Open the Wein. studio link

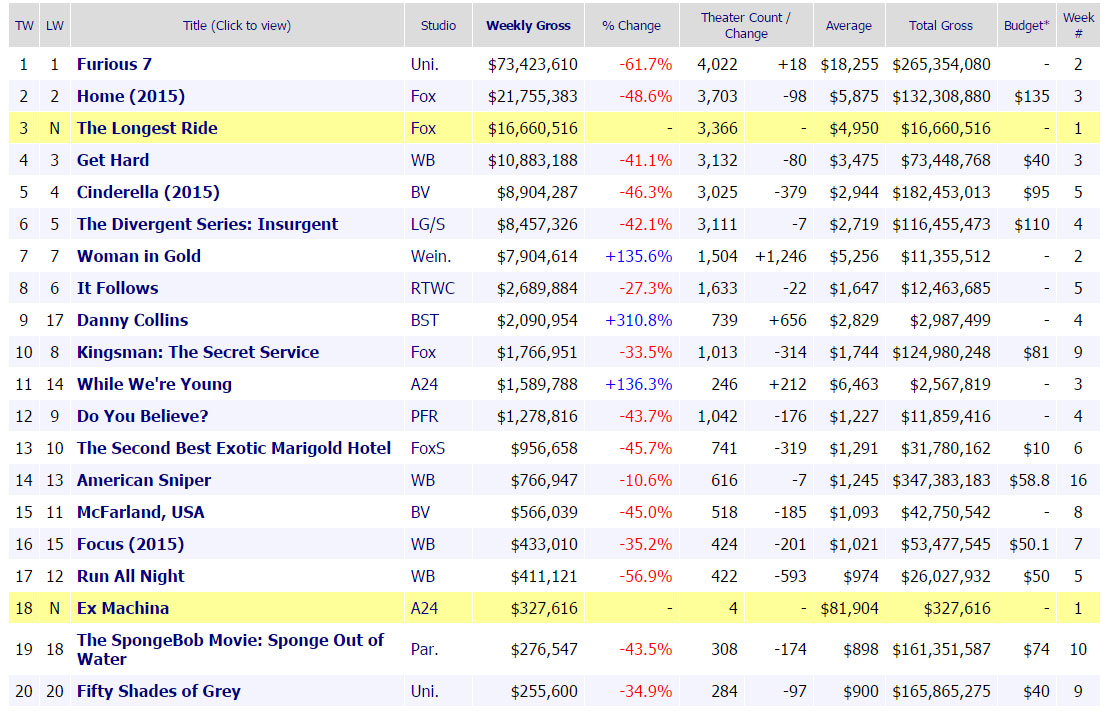pyautogui.click(x=430, y=256)
